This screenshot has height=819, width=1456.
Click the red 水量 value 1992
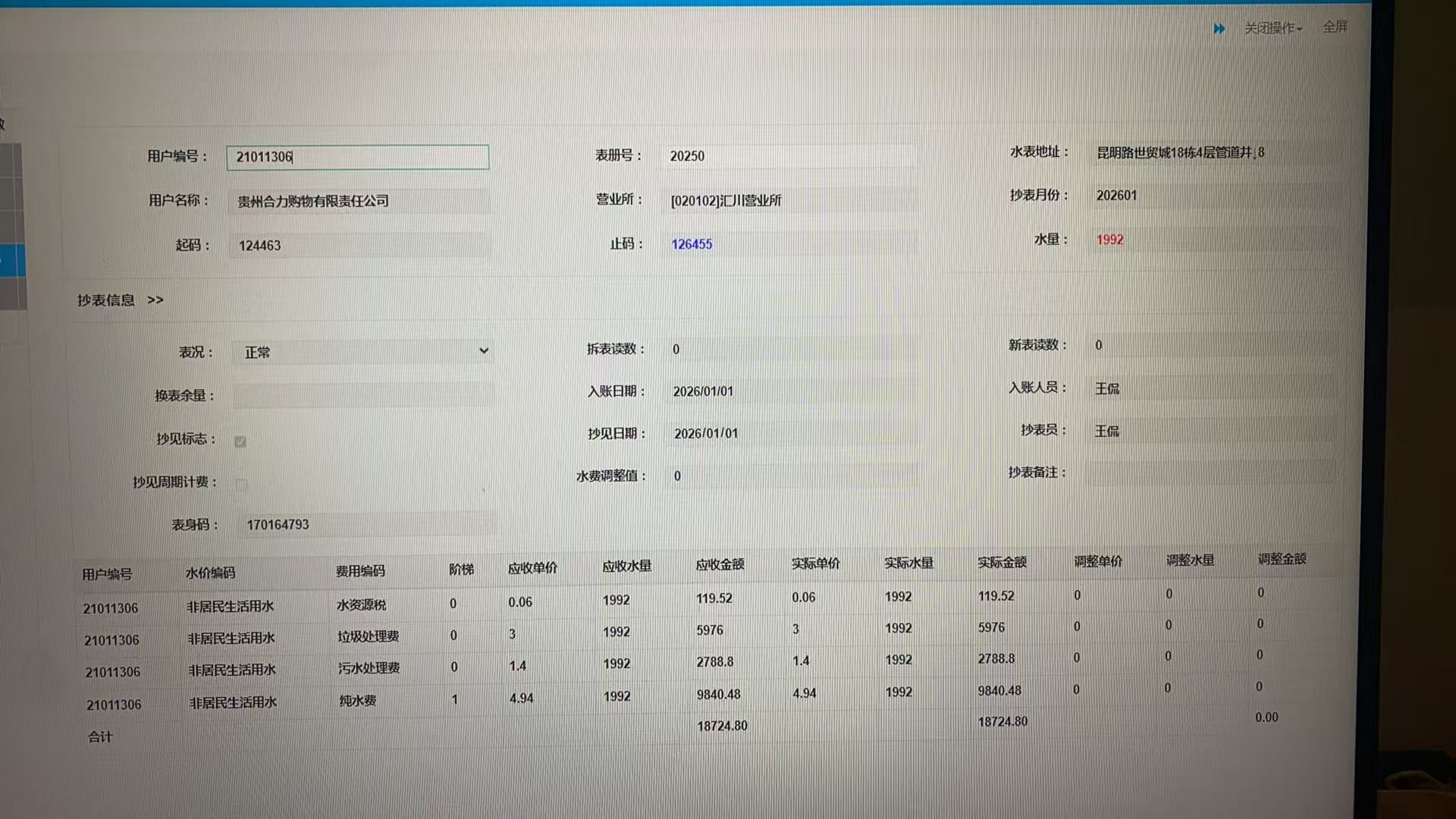pyautogui.click(x=1109, y=240)
